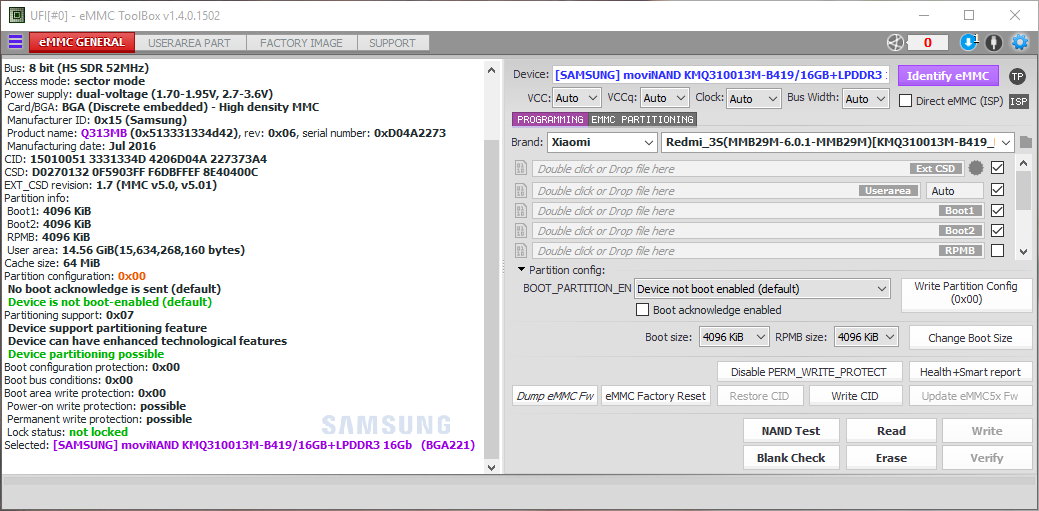
Task: Click the file list scroll-up arrow
Action: click(1024, 163)
